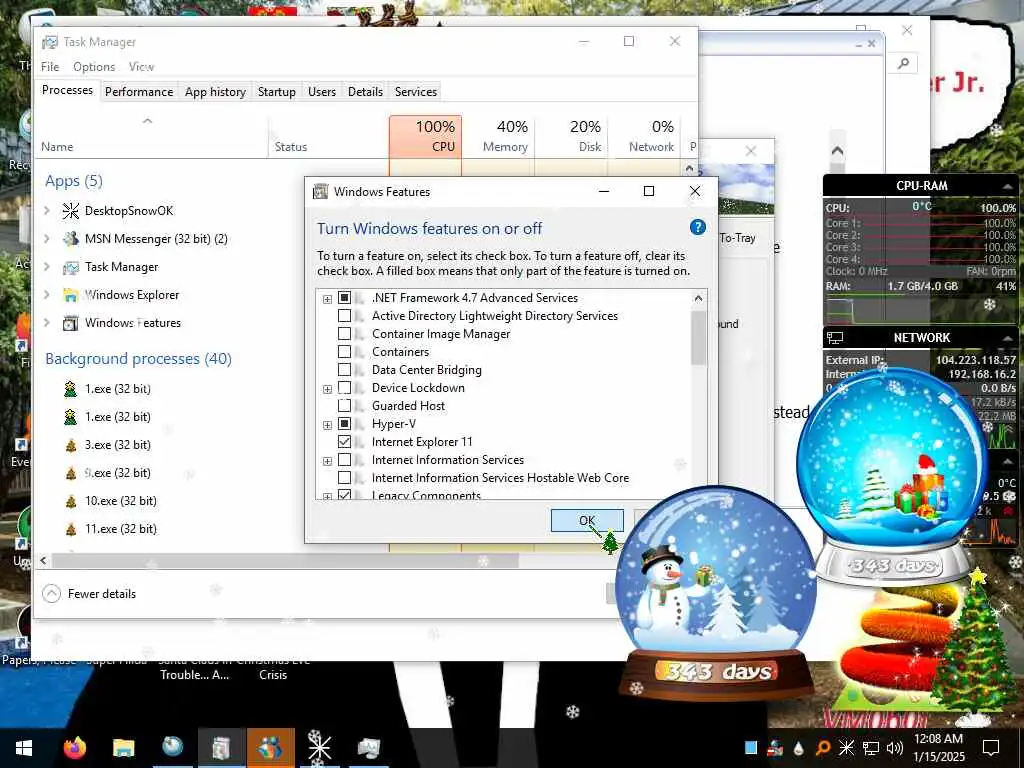Expand the Device Lockdown tree node

pos(327,389)
